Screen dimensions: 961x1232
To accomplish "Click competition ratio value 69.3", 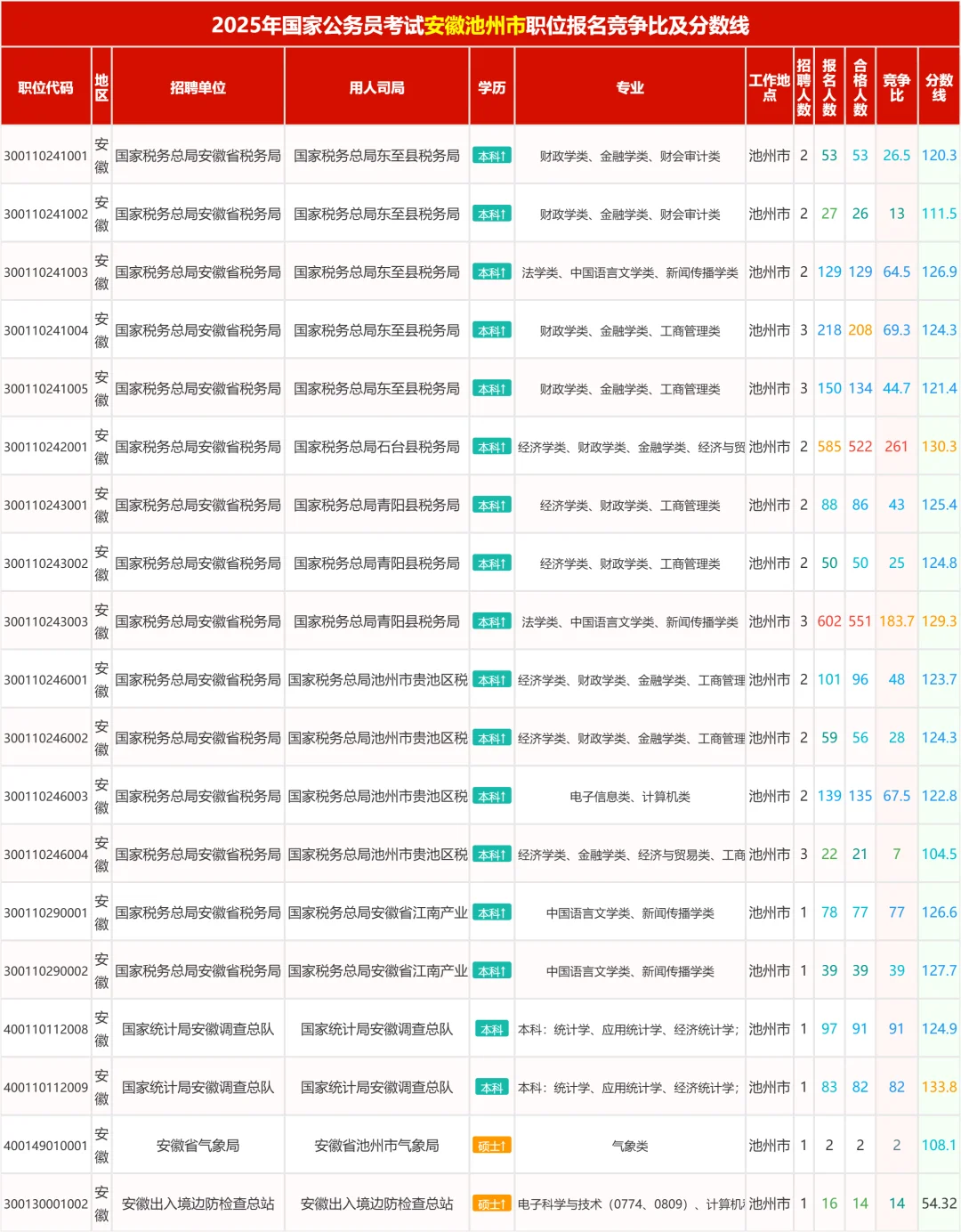I will (x=896, y=330).
